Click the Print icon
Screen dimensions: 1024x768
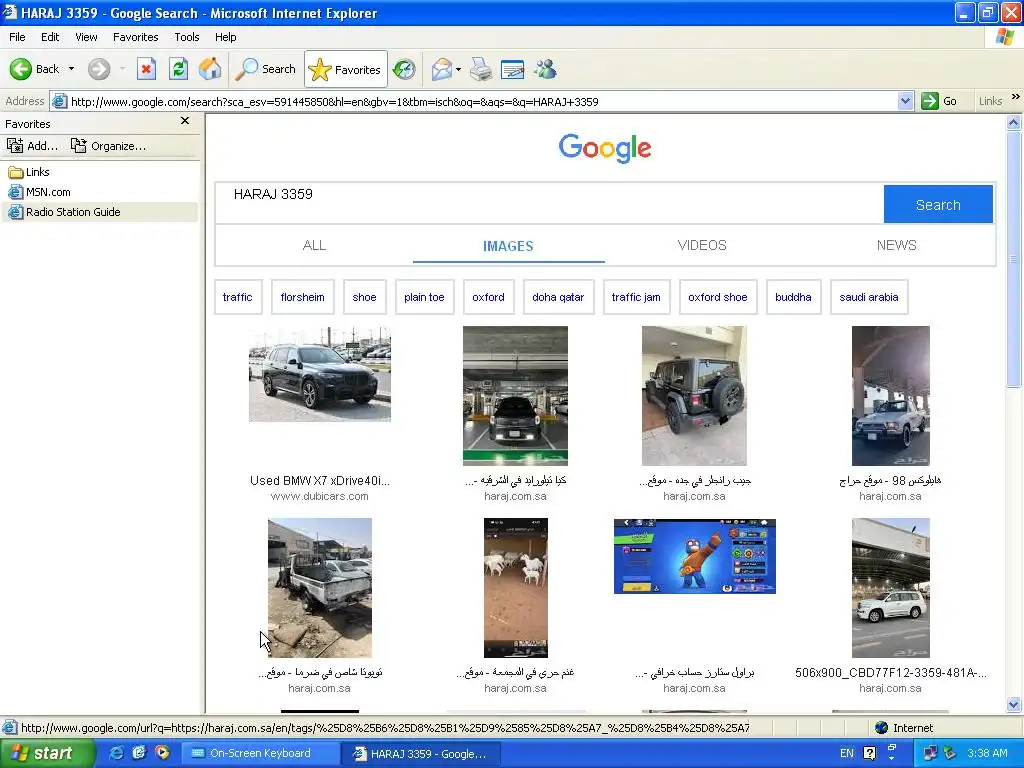[481, 69]
